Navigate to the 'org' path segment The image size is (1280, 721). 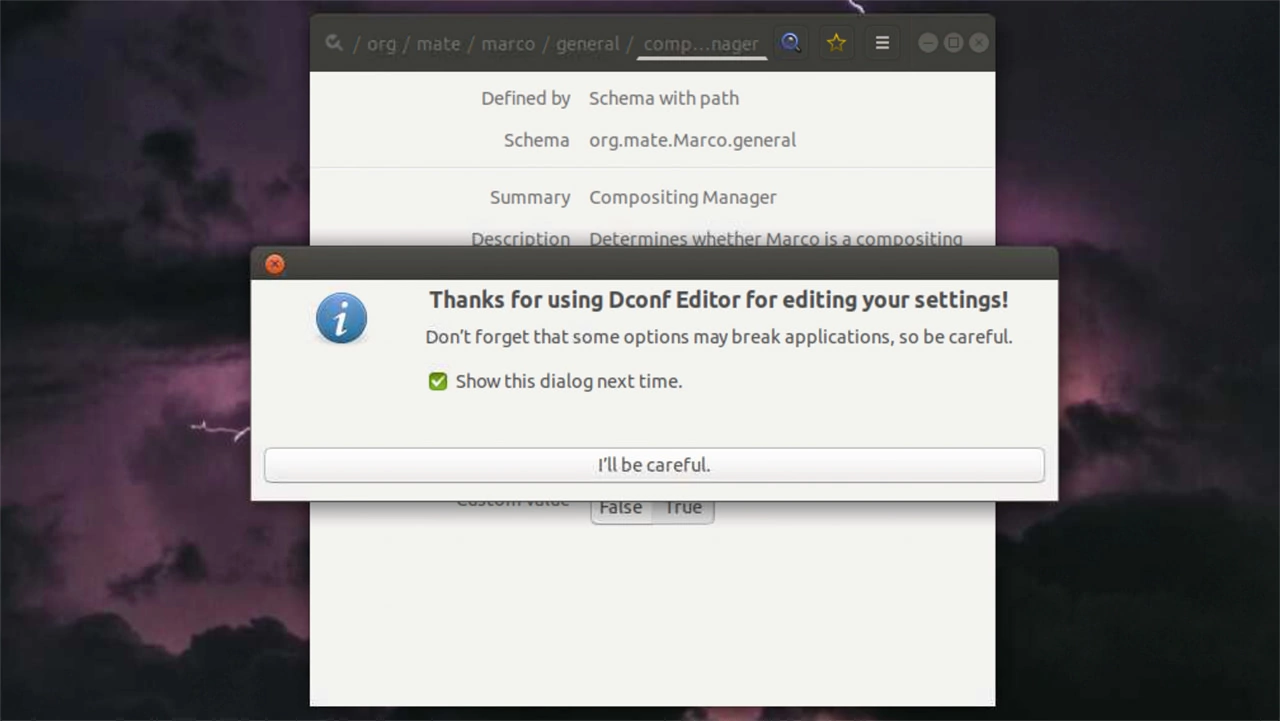pyautogui.click(x=381, y=44)
